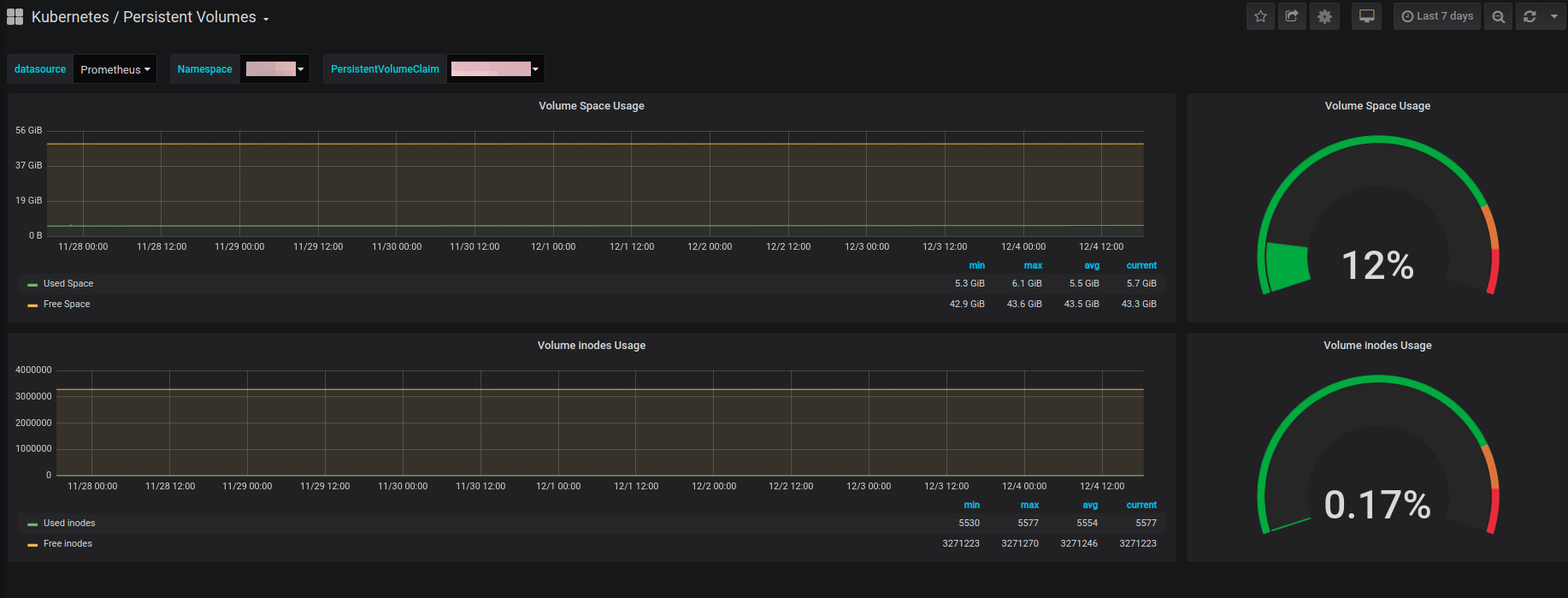
Task: Toggle the Free Space series in legend
Action: click(x=67, y=304)
